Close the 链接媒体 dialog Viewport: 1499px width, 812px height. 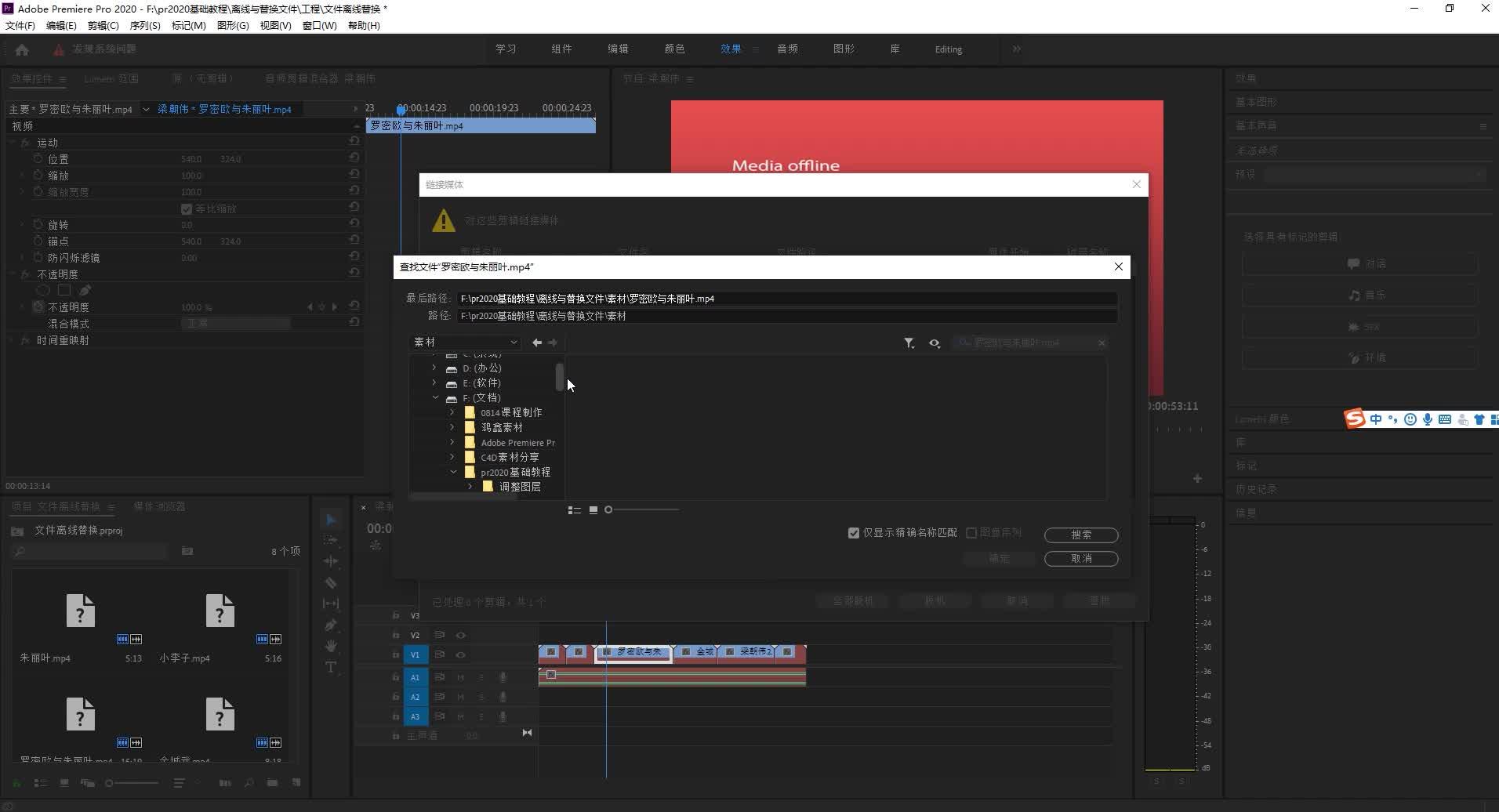pos(1137,184)
